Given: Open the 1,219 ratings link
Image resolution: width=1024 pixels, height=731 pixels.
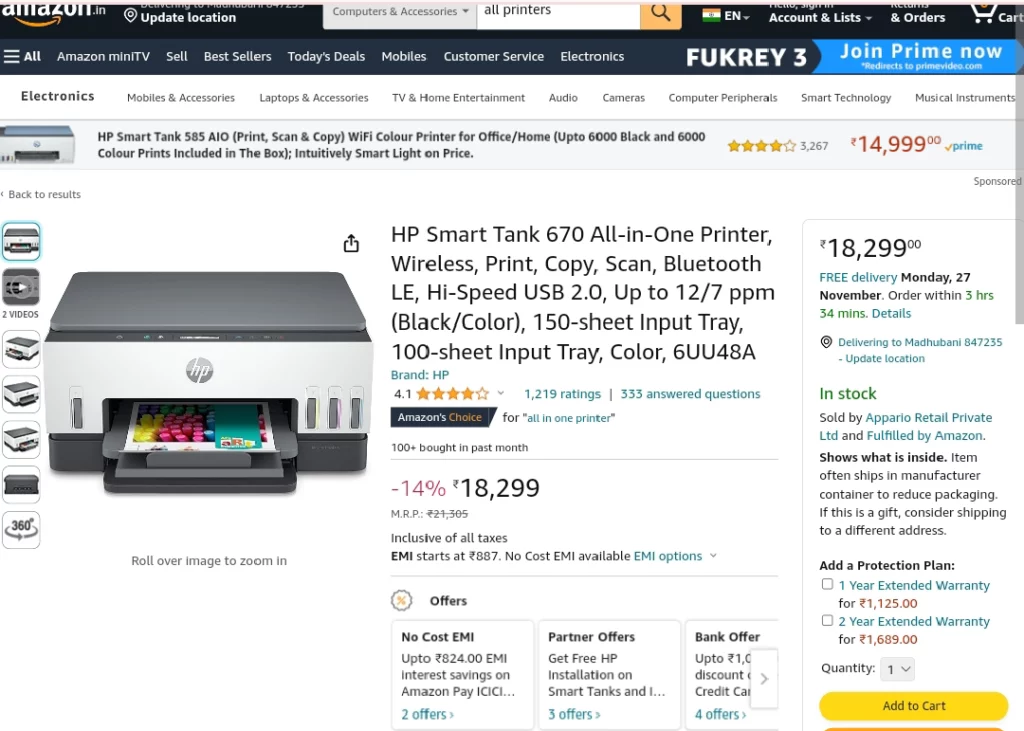Looking at the screenshot, I should click(x=562, y=394).
